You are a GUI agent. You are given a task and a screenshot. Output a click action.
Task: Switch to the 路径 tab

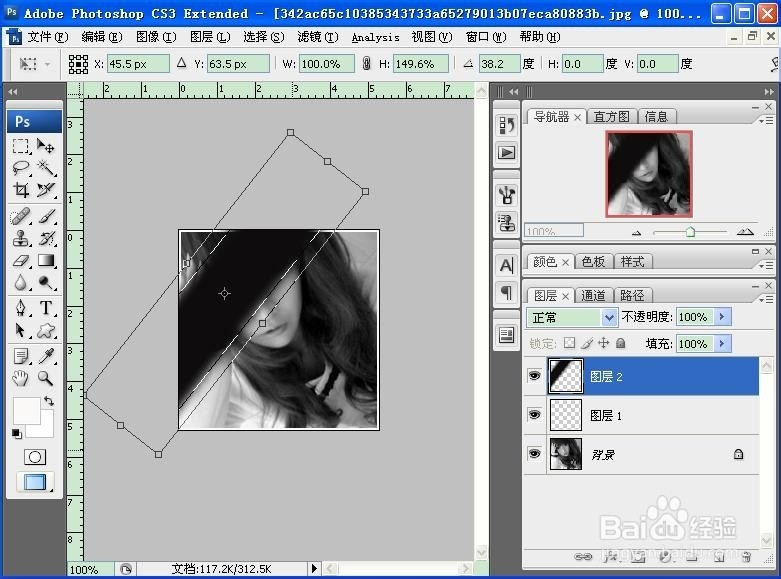pos(632,295)
